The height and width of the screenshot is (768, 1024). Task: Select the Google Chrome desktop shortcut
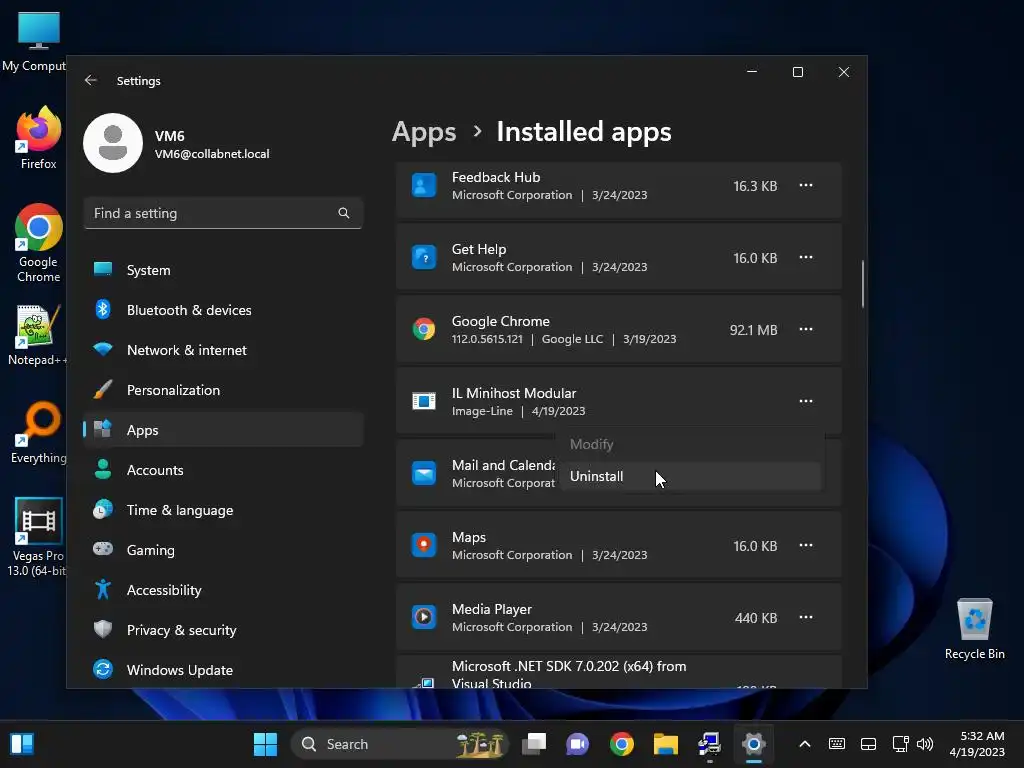pyautogui.click(x=39, y=243)
